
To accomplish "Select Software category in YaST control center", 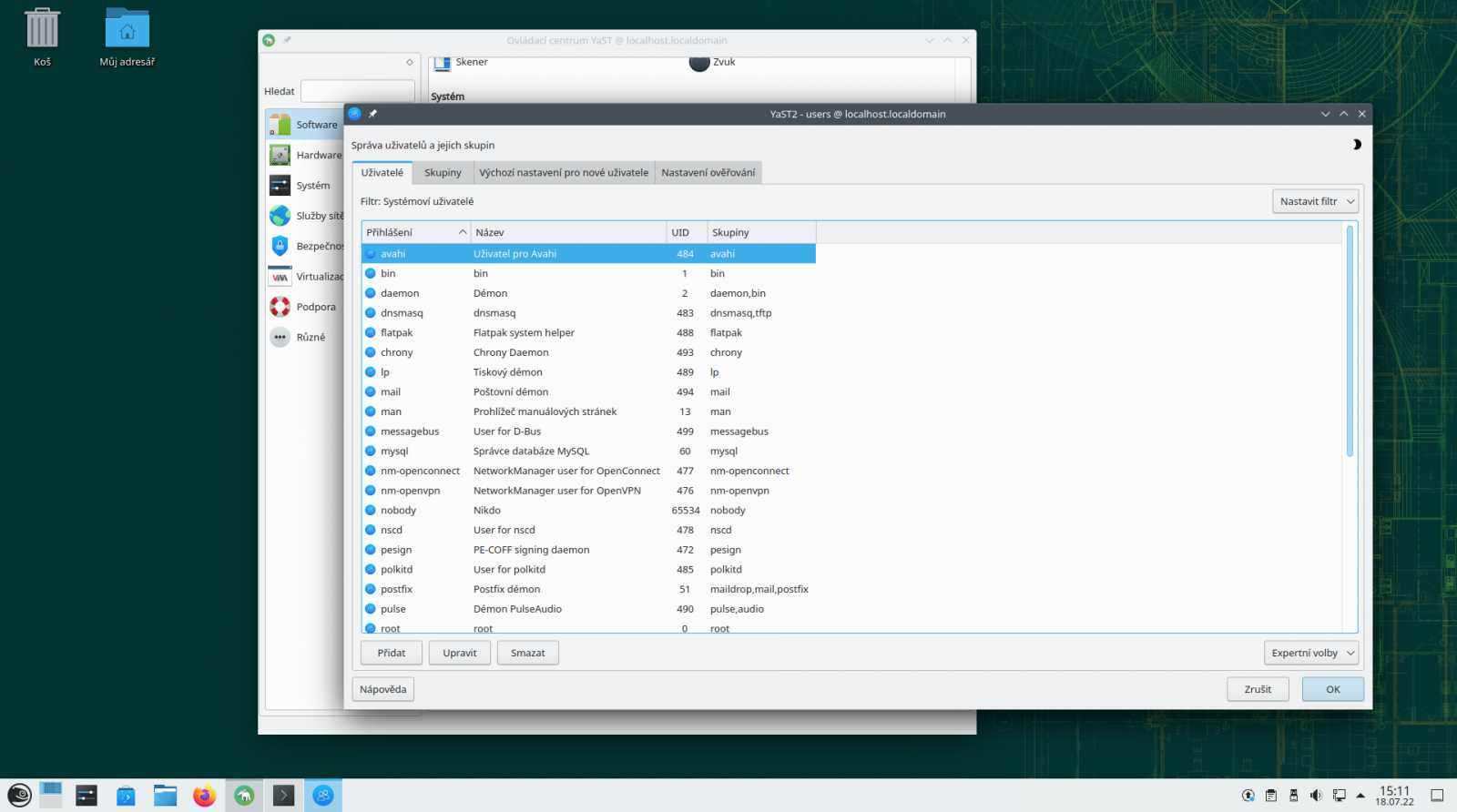I will tap(305, 125).
